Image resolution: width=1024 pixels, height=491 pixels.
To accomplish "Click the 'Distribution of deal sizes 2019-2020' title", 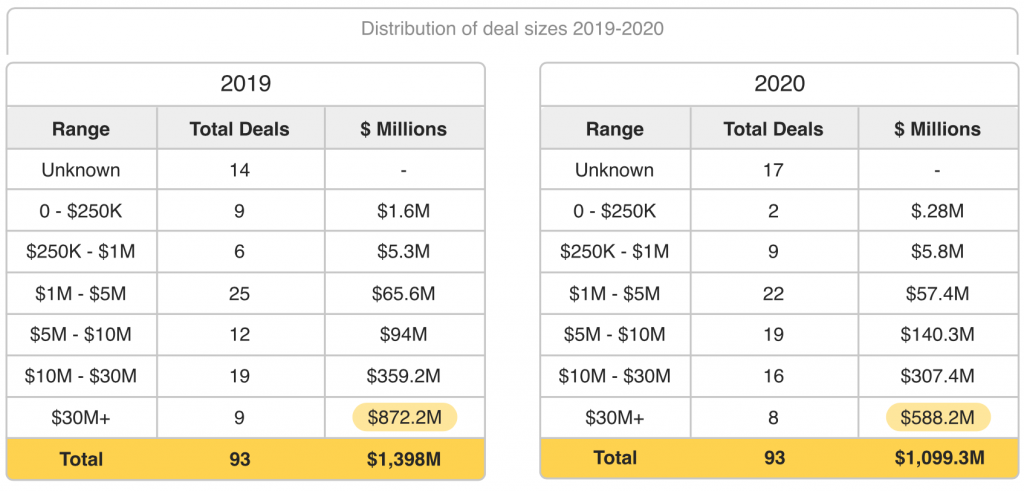I will tap(512, 29).
